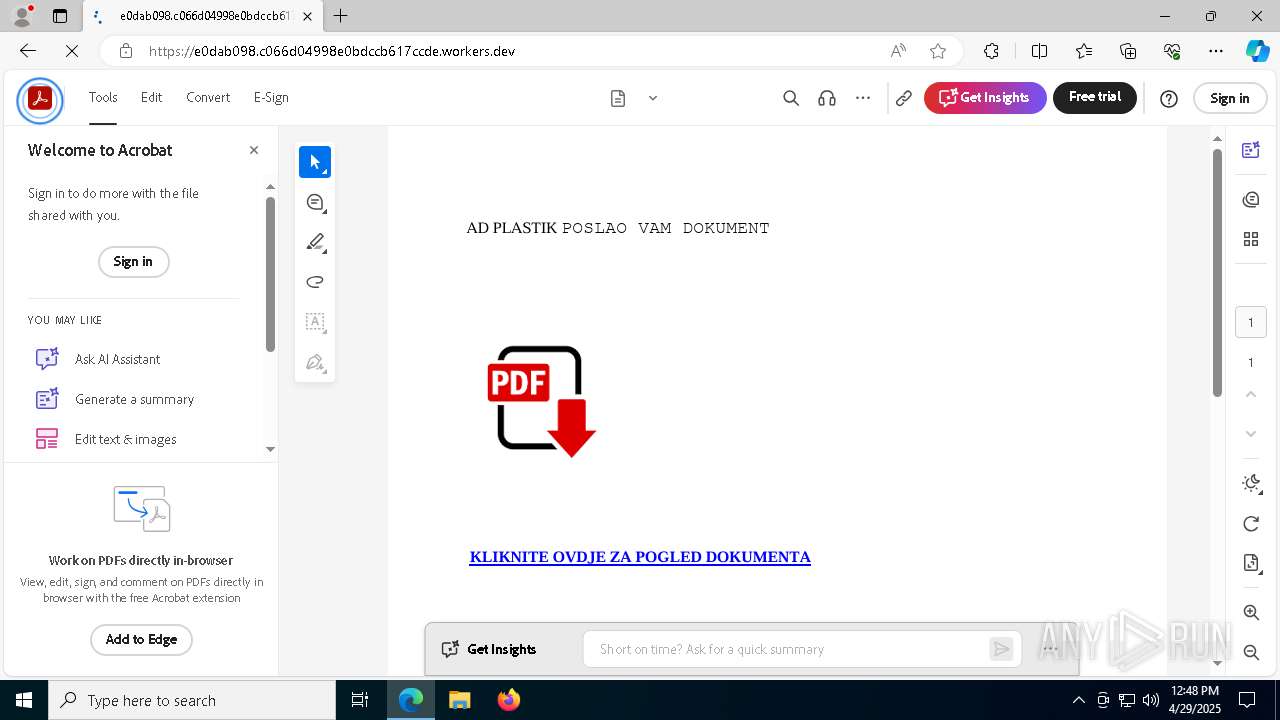Open Firefox from taskbar

coord(508,700)
